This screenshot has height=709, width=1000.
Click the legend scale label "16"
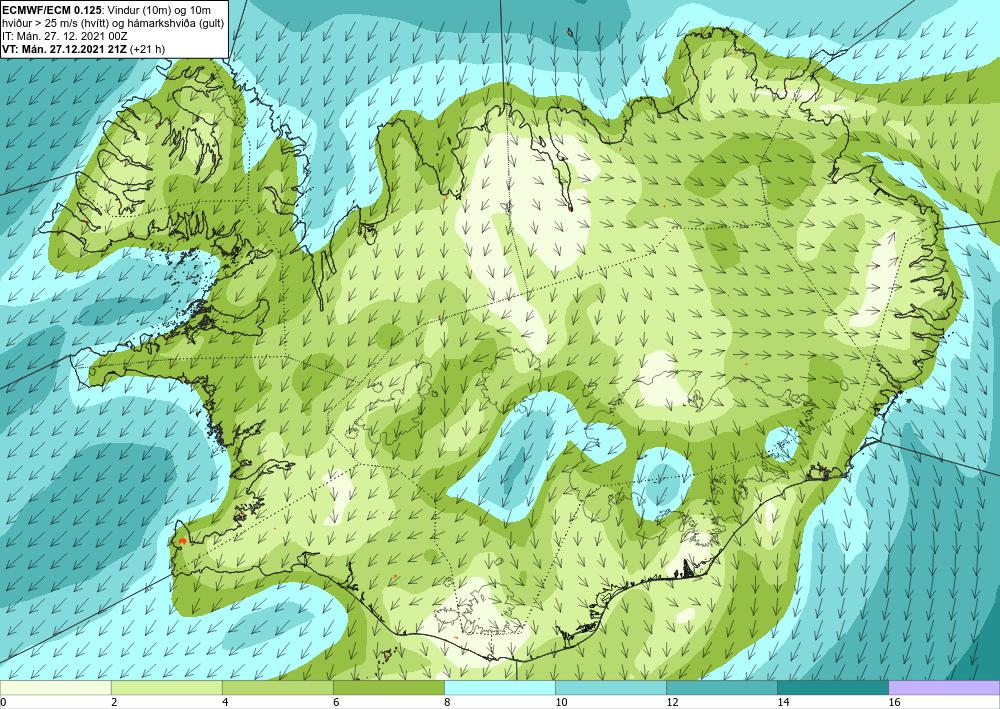click(894, 703)
